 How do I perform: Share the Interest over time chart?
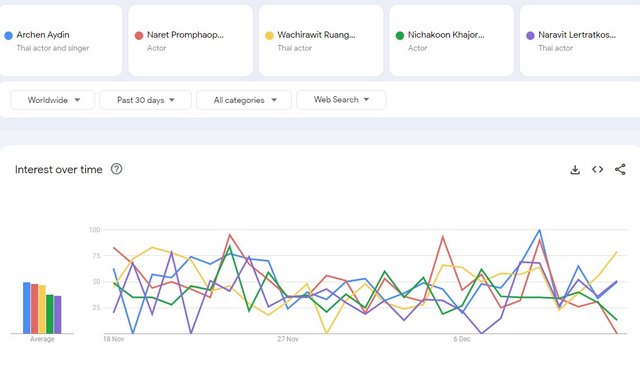(x=620, y=169)
